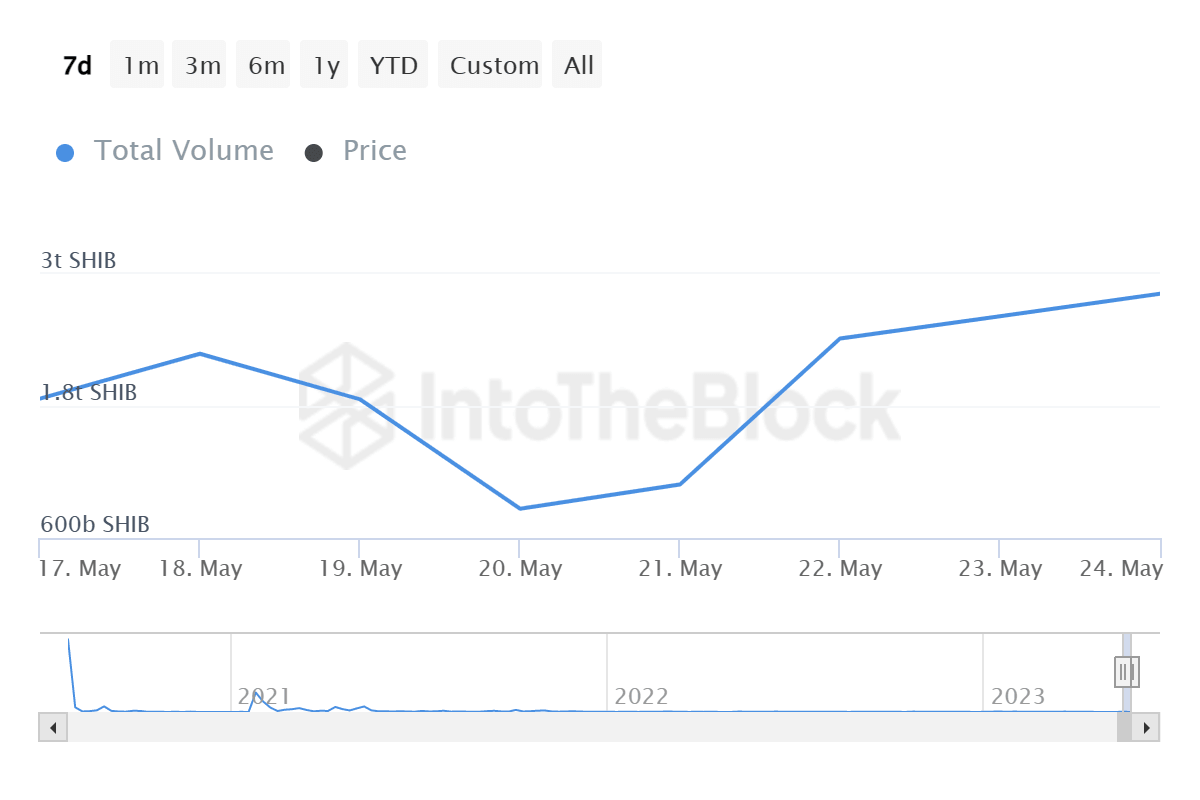Click the dark Price legend dot
1200x800 pixels.
click(x=314, y=153)
